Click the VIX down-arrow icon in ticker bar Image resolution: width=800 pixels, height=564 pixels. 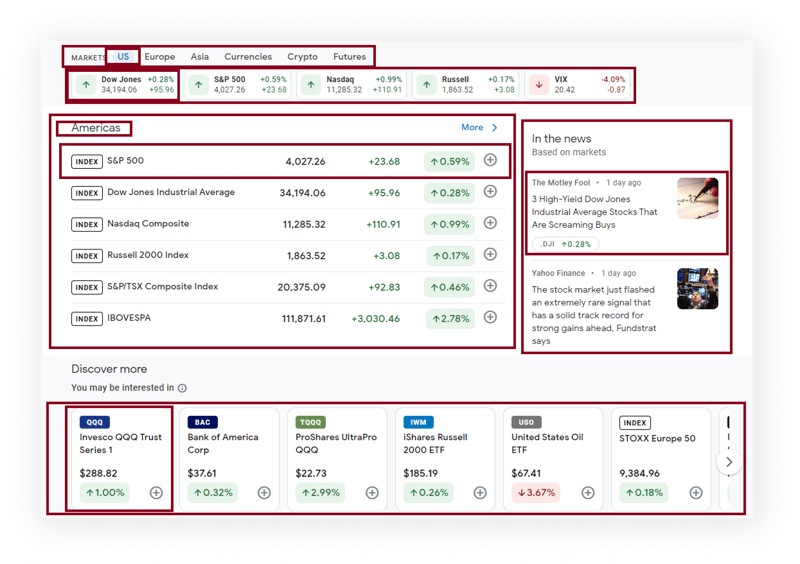(539, 85)
